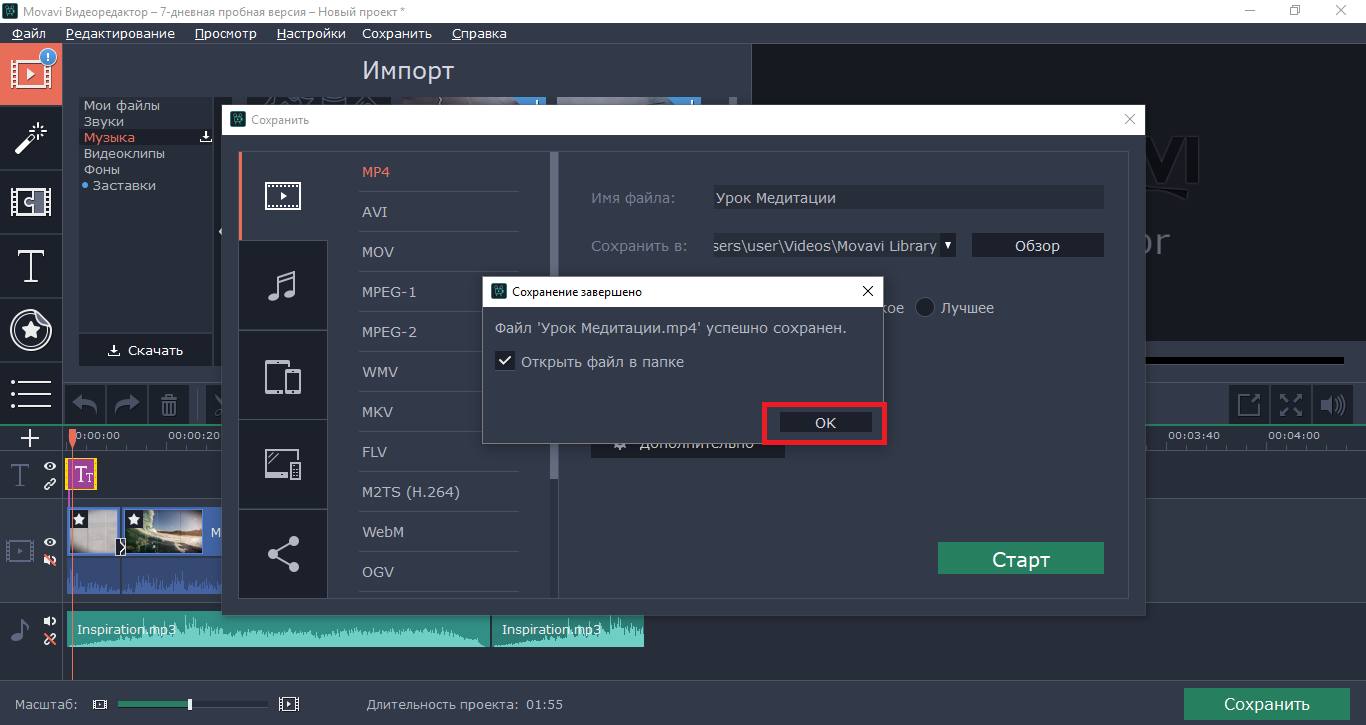Open the 'Настройки' menu
This screenshot has height=725, width=1366.
click(x=311, y=33)
